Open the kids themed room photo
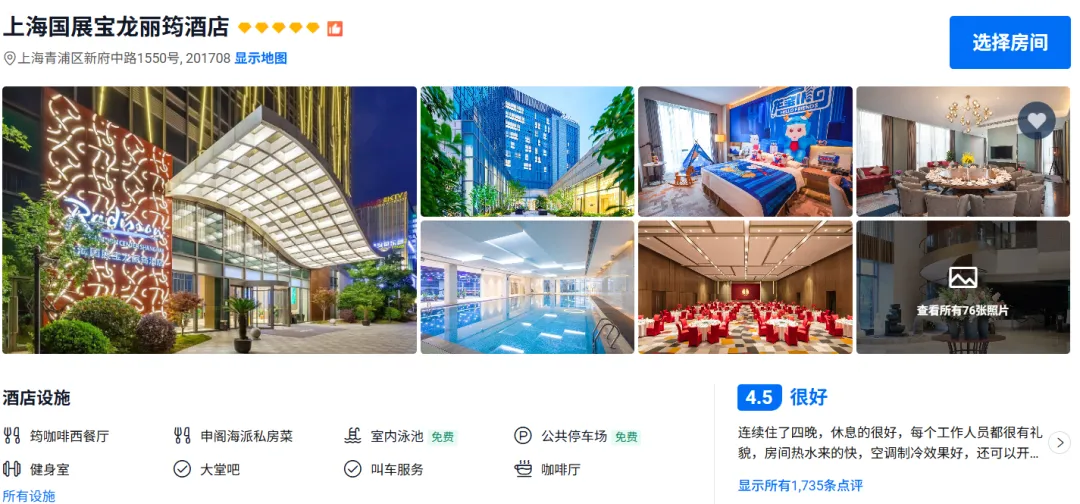The height and width of the screenshot is (504, 1080). (x=745, y=151)
